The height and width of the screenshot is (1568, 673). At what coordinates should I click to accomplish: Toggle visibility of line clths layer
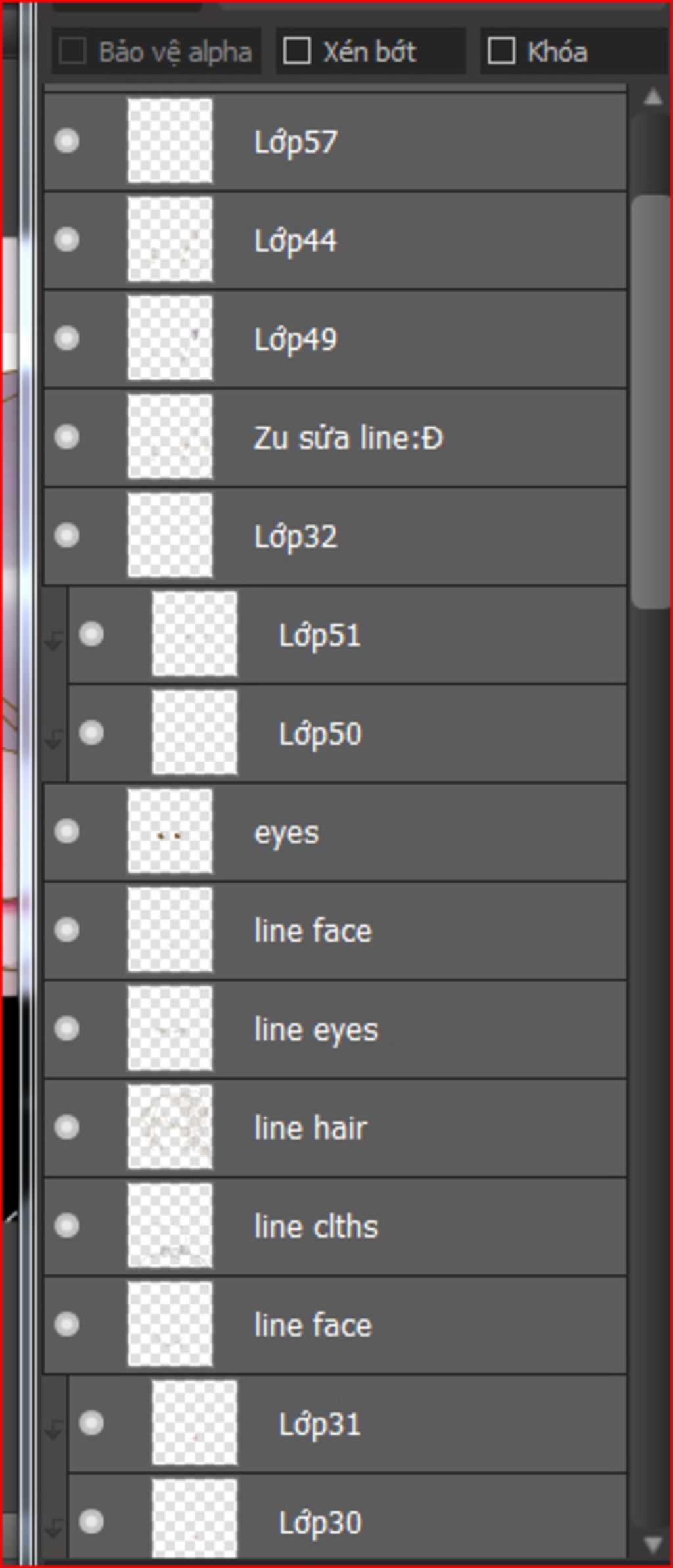click(67, 1226)
